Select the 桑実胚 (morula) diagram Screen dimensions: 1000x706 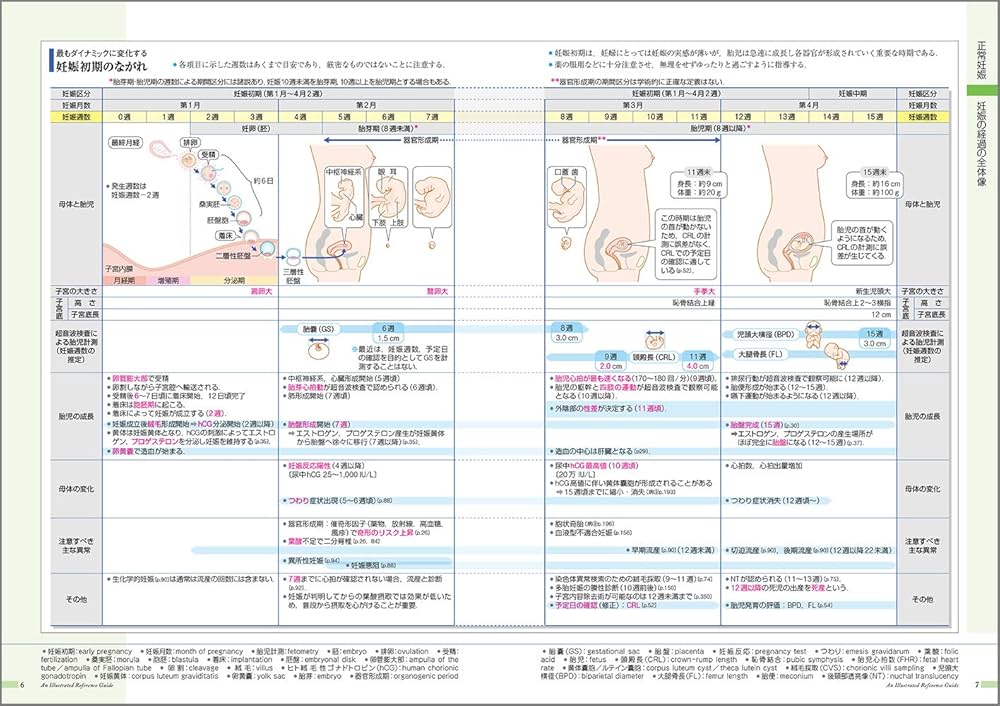[x=234, y=202]
